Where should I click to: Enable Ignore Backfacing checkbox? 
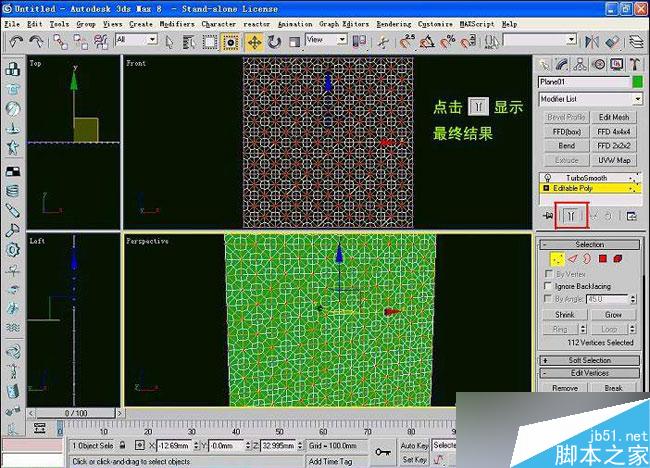pos(549,286)
